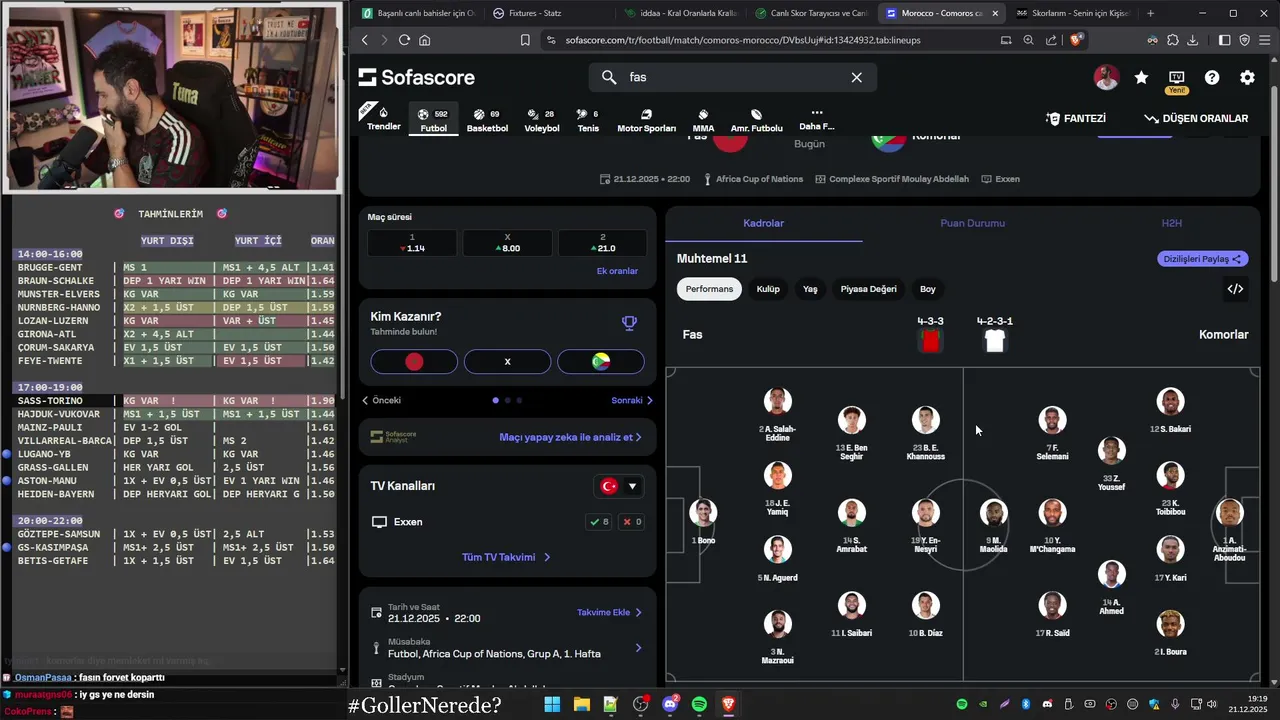This screenshot has width=1280, height=720.
Task: Open Discord from the taskbar
Action: point(670,704)
